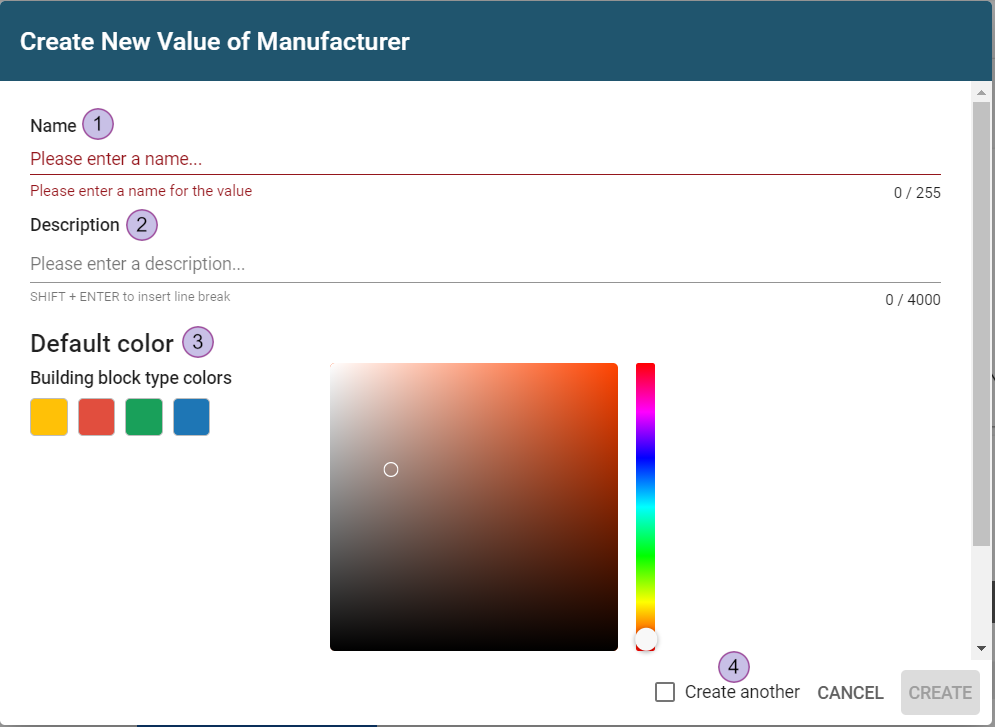Click the Name input field

485,159
